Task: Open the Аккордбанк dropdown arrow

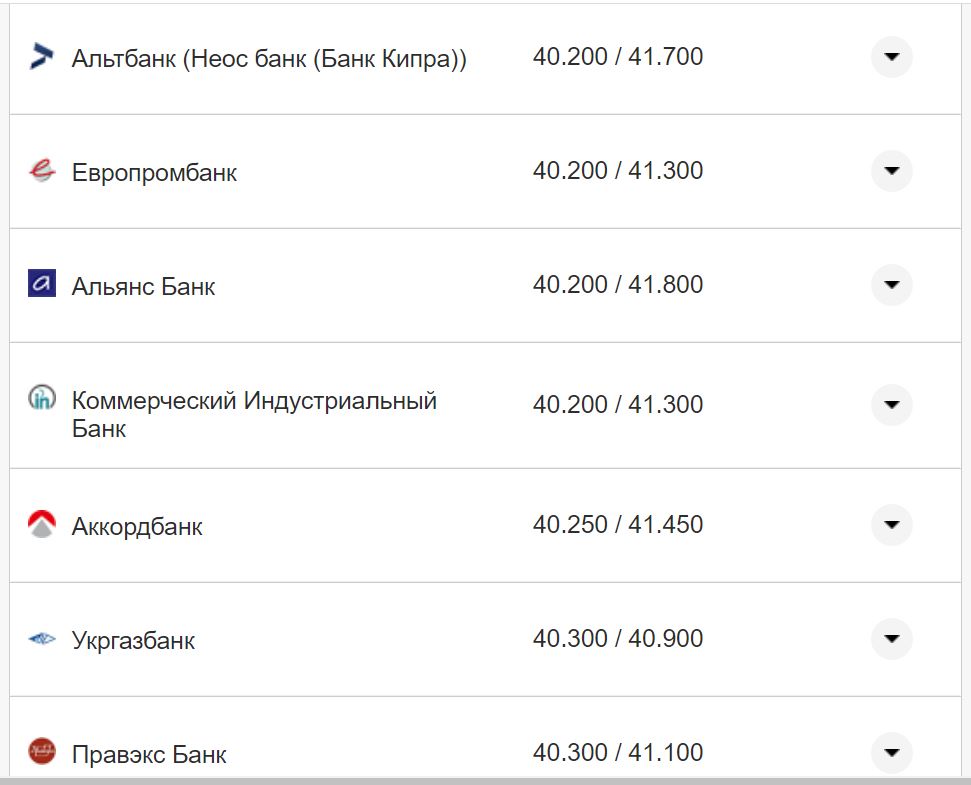Action: tap(890, 524)
